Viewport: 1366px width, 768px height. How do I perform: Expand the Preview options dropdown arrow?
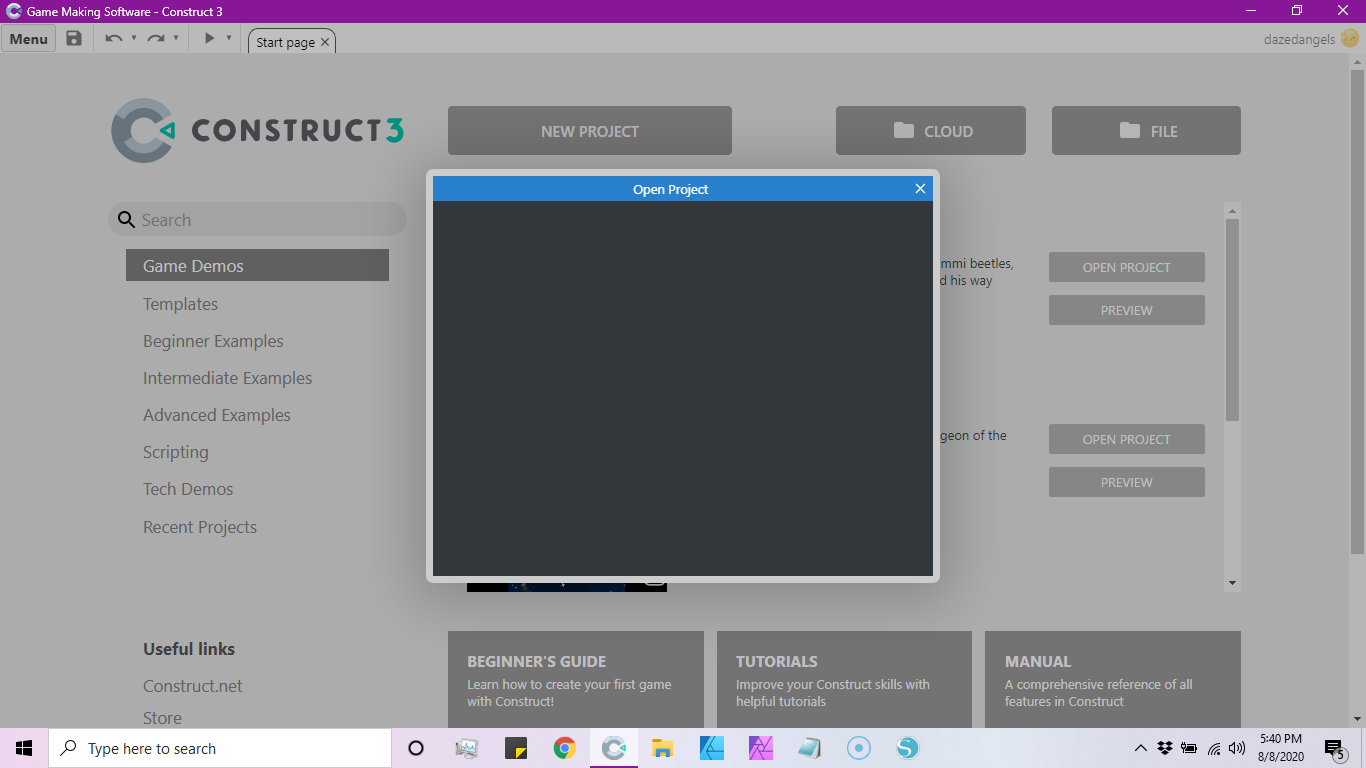pos(229,39)
